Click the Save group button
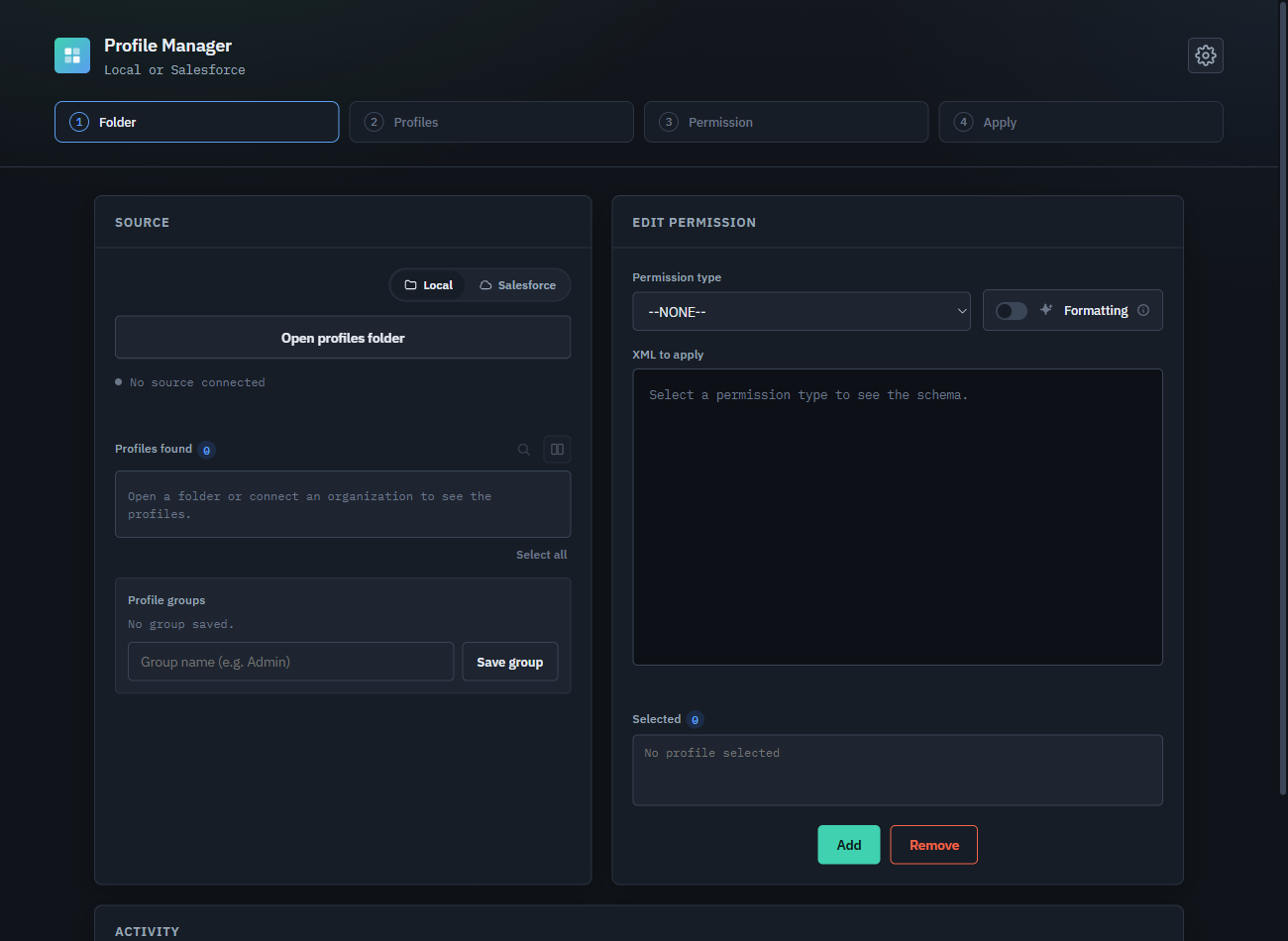Image resolution: width=1288 pixels, height=941 pixels. click(x=509, y=662)
